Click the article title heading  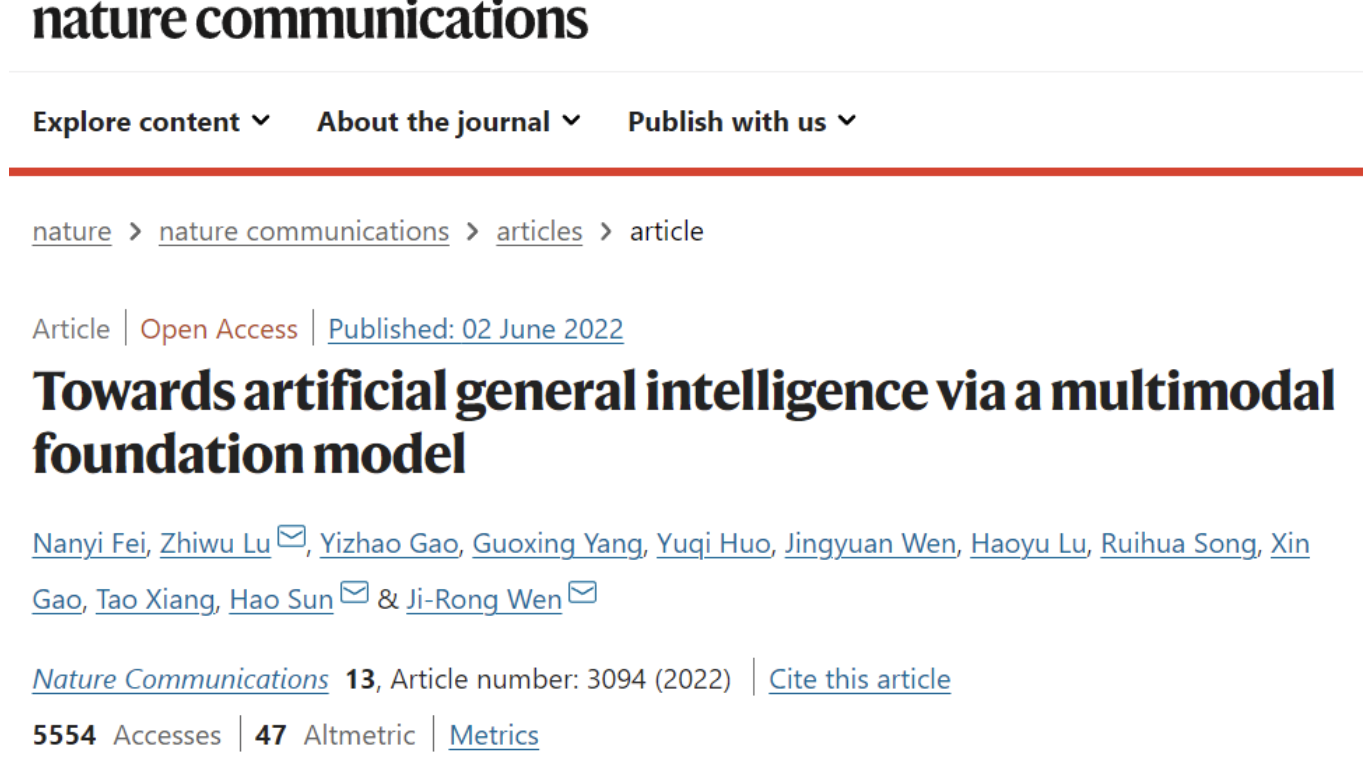(x=684, y=421)
